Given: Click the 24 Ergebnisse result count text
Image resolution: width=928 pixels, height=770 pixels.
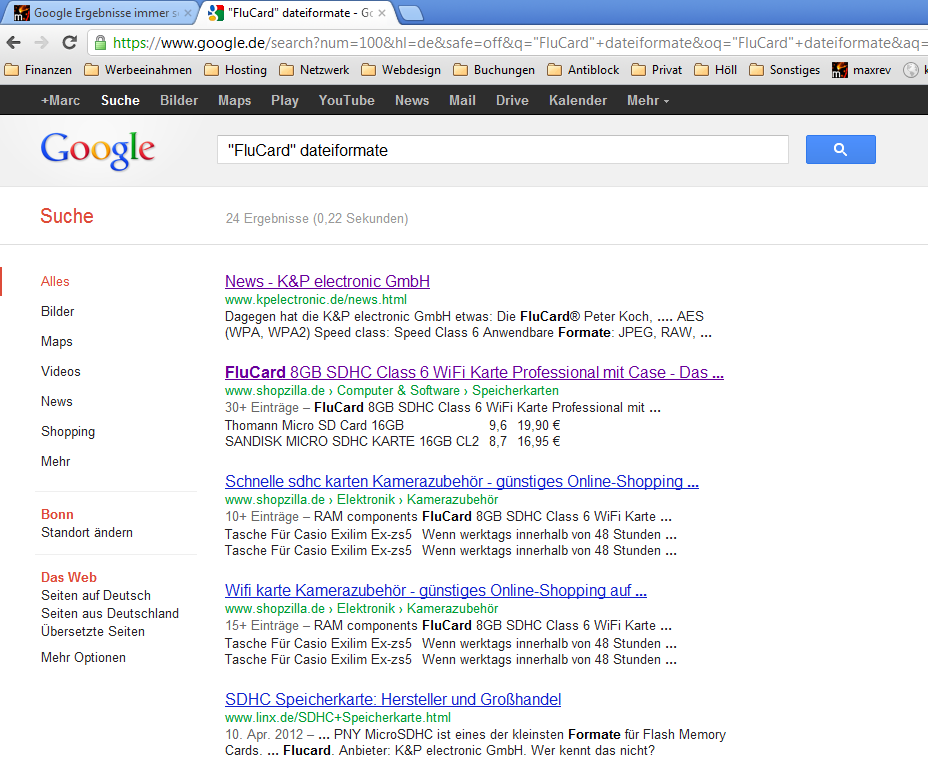Looking at the screenshot, I should [x=317, y=218].
